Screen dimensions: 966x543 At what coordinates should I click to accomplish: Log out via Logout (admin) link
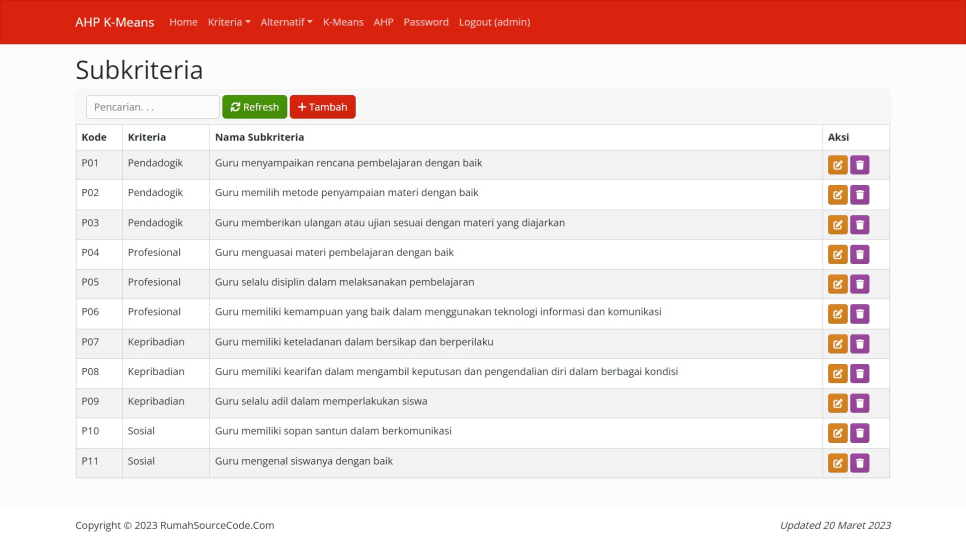pos(494,22)
